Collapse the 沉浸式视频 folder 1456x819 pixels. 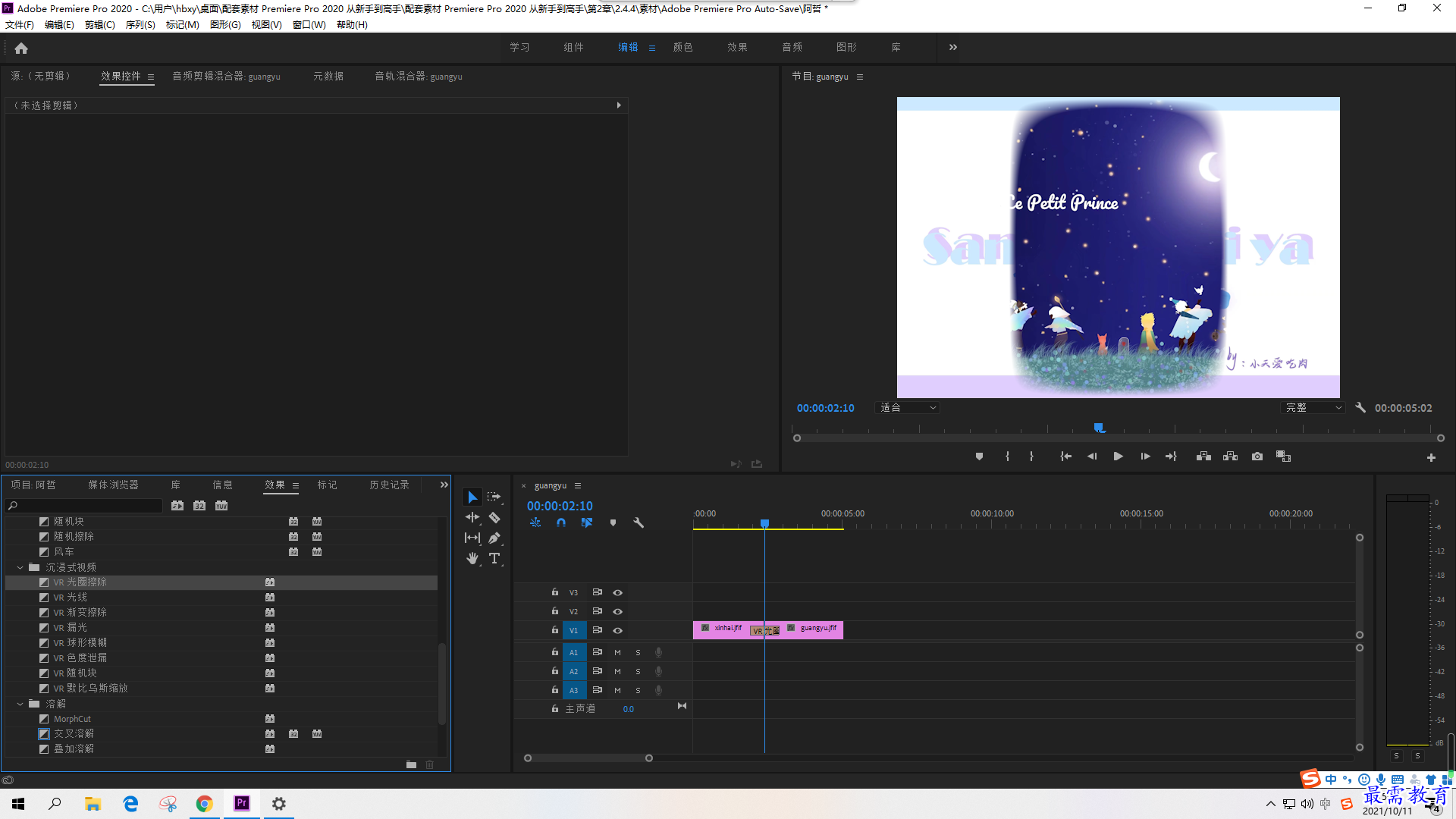pyautogui.click(x=20, y=567)
